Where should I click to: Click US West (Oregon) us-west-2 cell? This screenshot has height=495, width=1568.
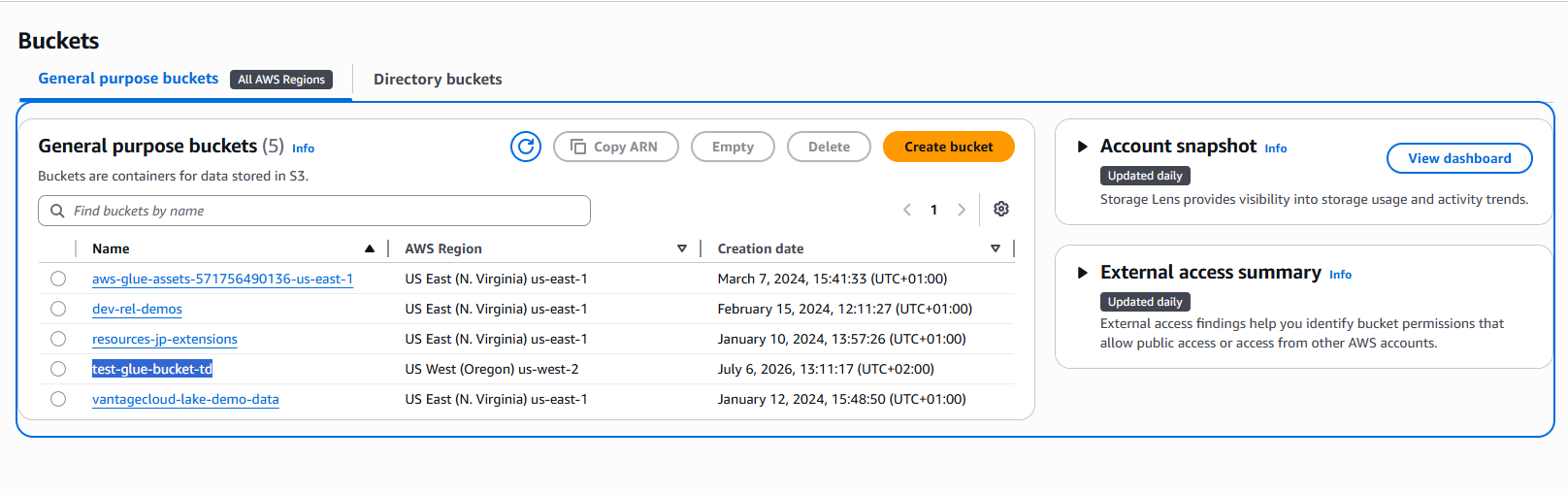coord(492,369)
